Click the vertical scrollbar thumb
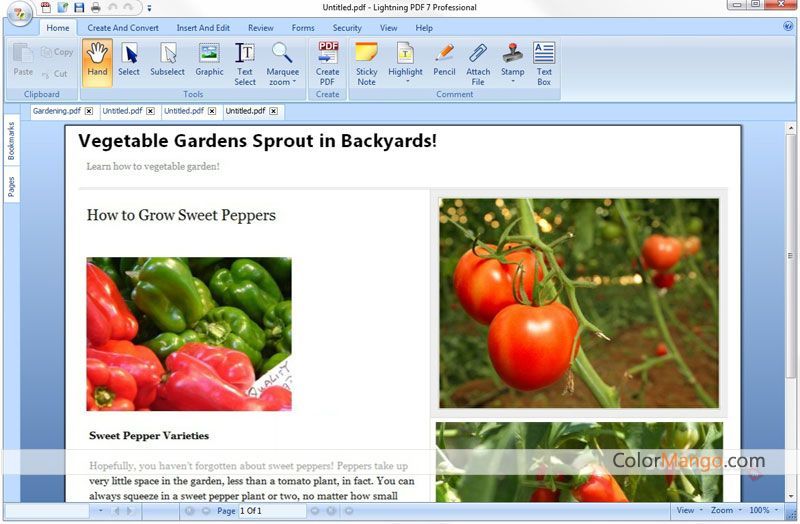Image resolution: width=800 pixels, height=524 pixels. point(791,255)
